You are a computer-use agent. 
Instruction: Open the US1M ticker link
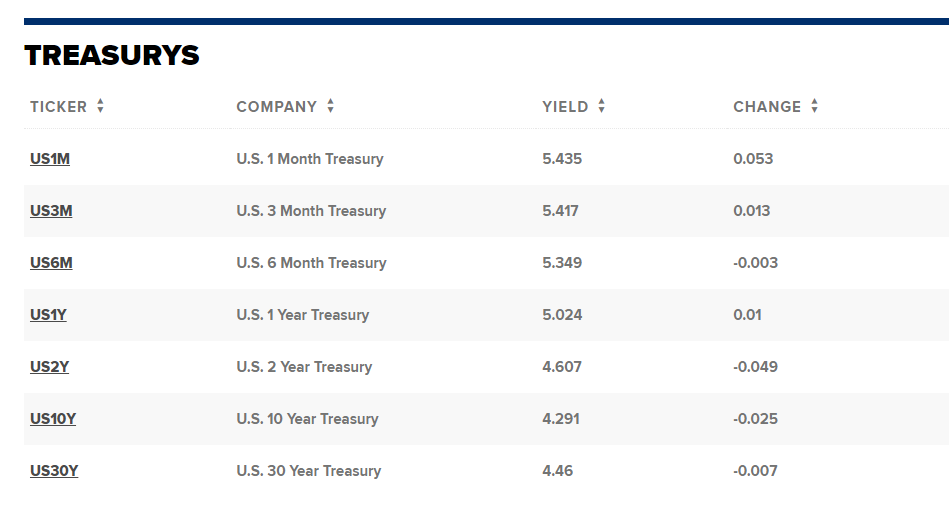50,159
